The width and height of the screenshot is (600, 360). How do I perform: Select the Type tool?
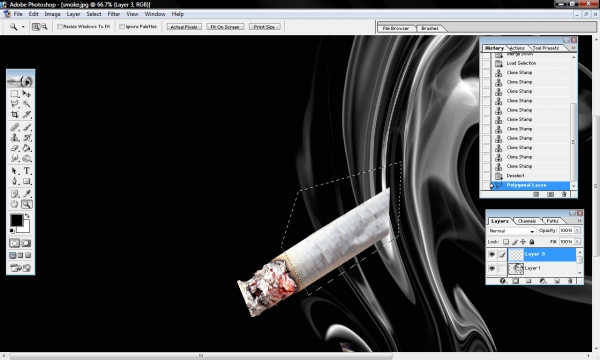coord(26,171)
